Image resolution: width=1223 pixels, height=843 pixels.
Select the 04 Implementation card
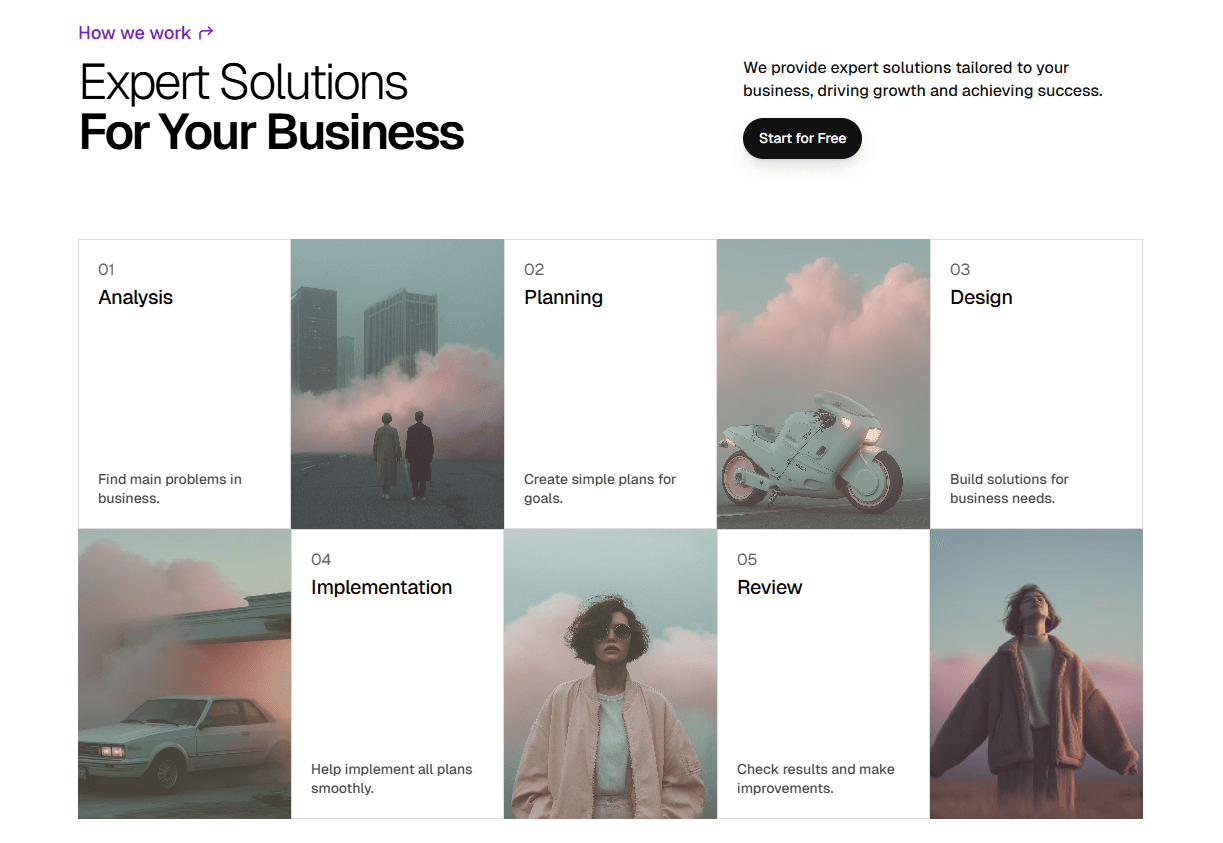(x=397, y=674)
